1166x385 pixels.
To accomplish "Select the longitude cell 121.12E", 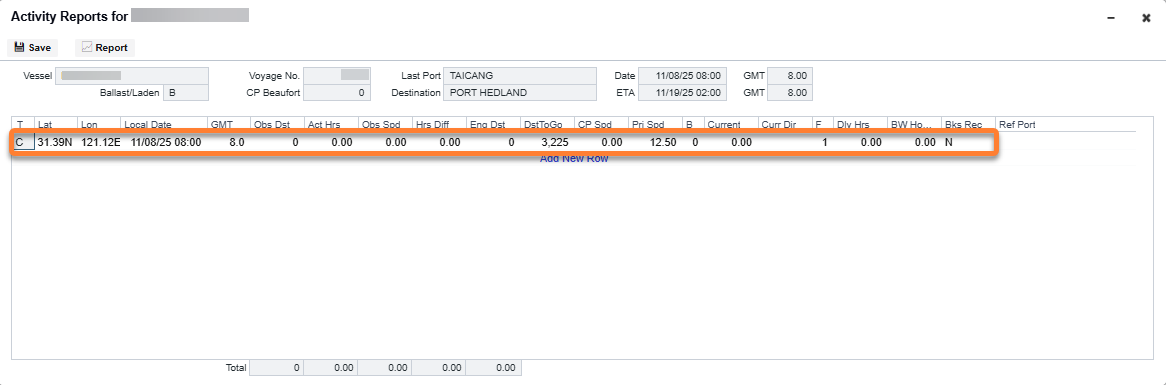I will (x=99, y=142).
